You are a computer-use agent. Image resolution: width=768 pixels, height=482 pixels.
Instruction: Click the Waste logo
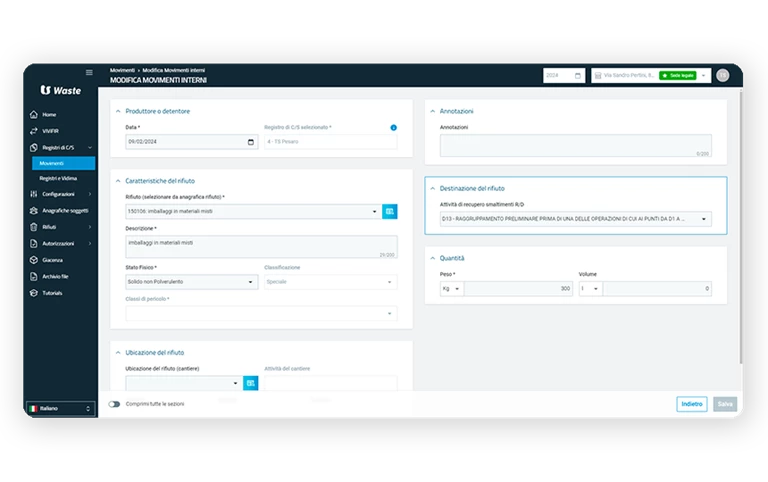tap(61, 90)
